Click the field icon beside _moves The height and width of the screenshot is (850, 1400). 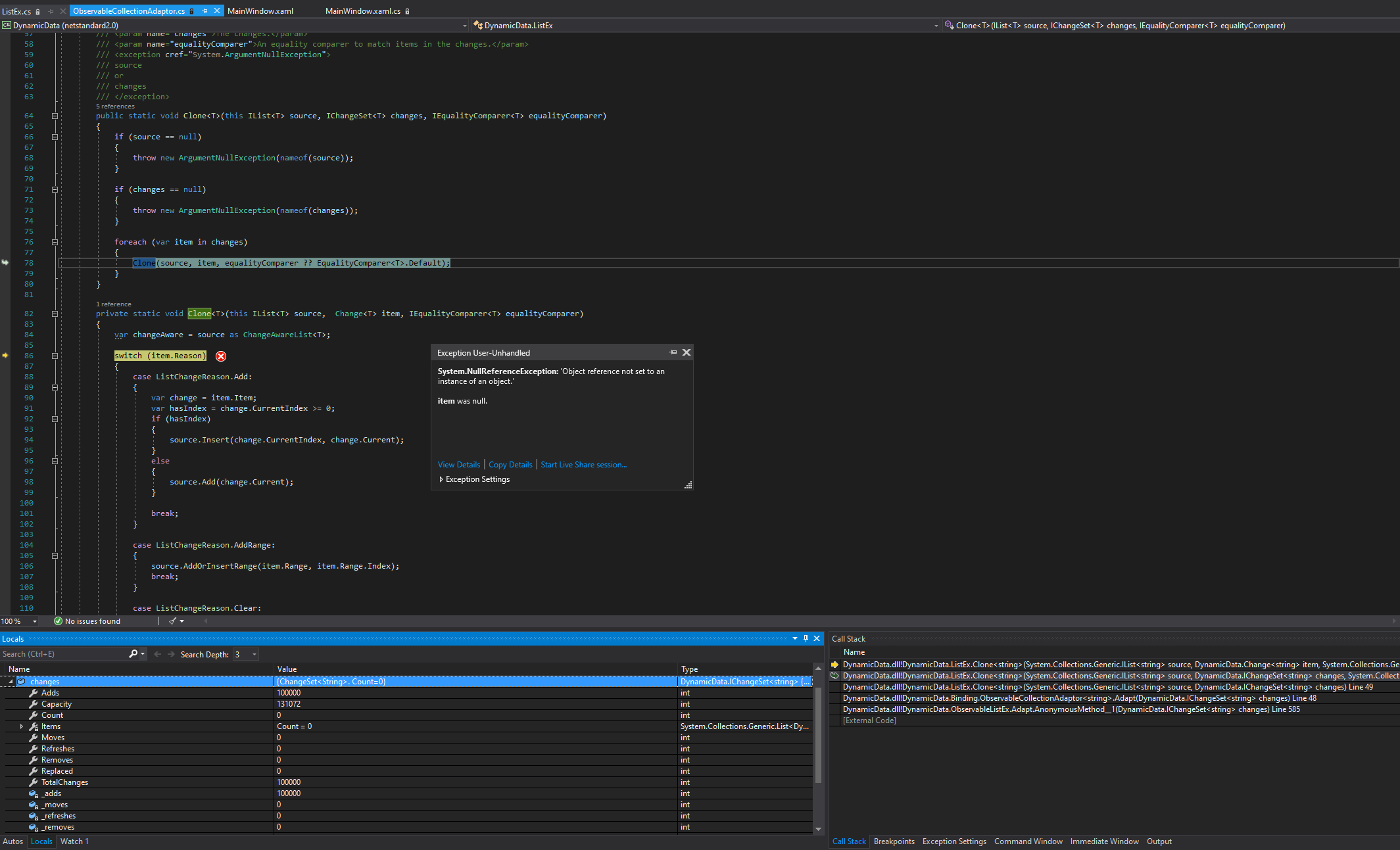point(34,805)
